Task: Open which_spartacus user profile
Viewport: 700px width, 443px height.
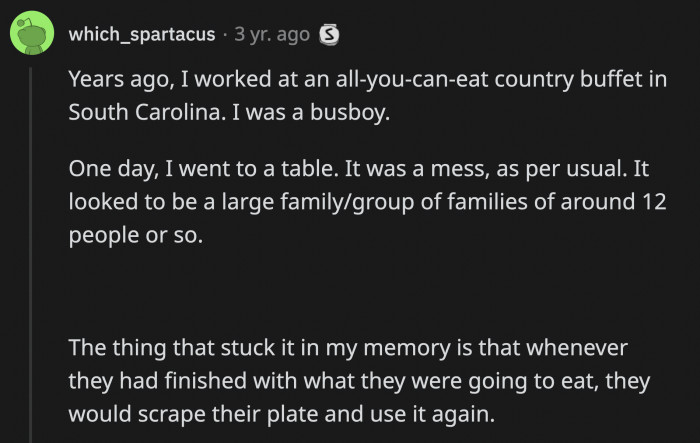Action: pos(141,35)
